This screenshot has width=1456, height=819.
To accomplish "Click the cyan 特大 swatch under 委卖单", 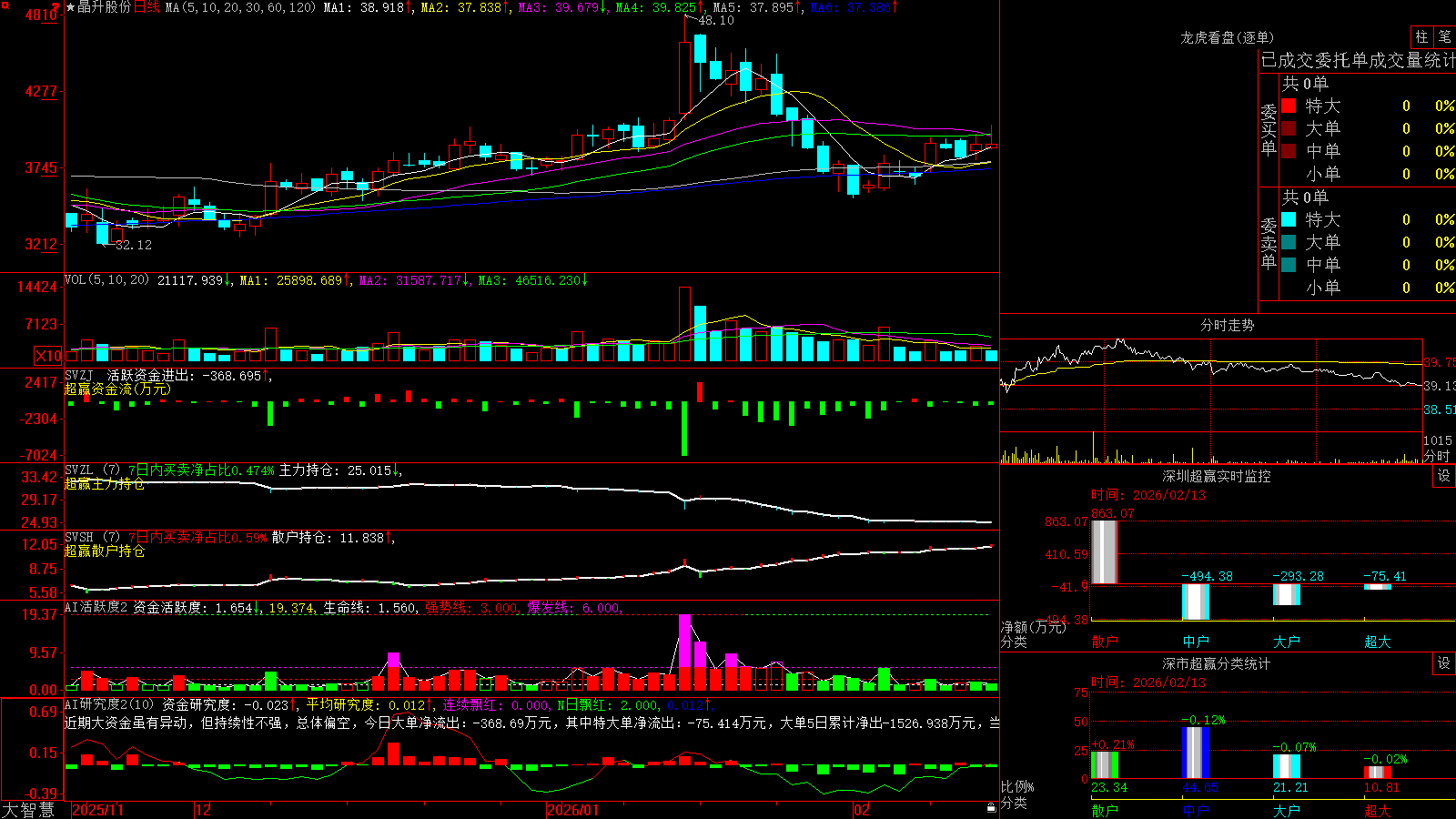I will point(1289,219).
